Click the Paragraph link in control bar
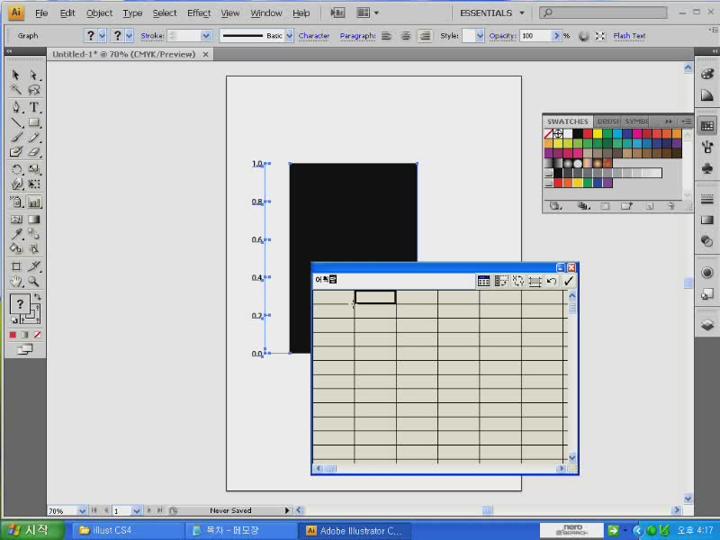 358,36
